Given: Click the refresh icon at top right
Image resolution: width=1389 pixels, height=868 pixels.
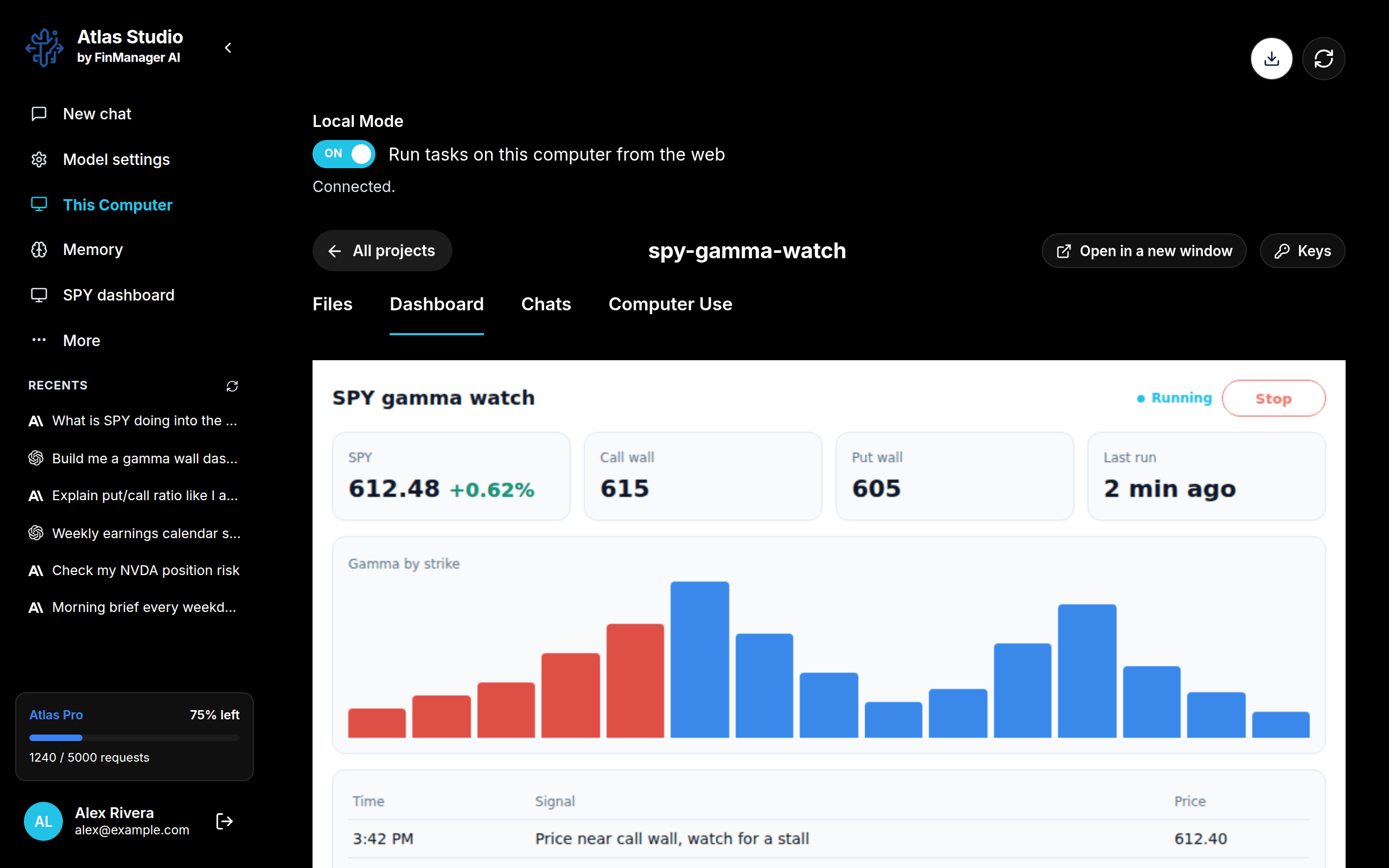Looking at the screenshot, I should coord(1323,59).
